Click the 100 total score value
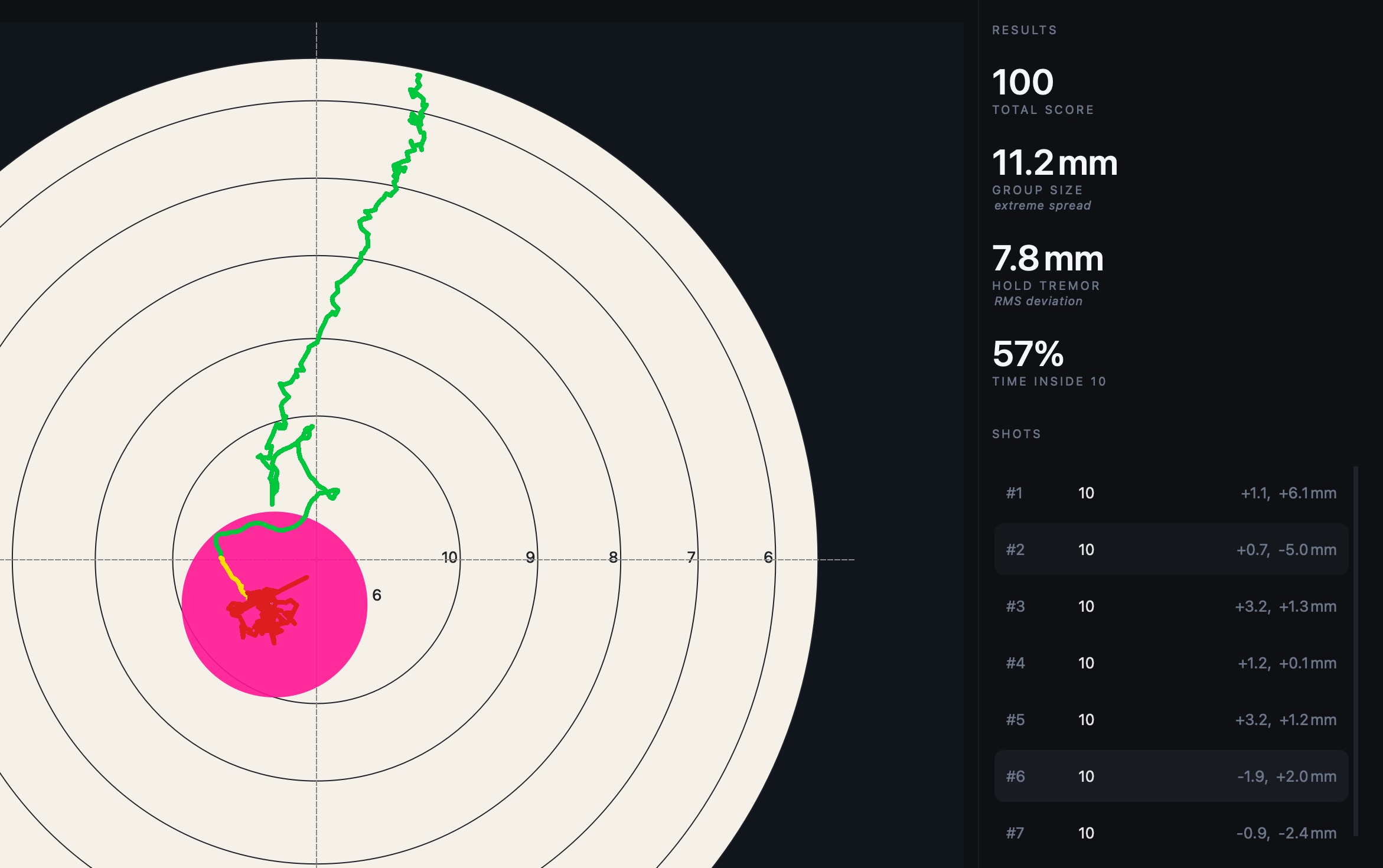The width and height of the screenshot is (1383, 868). (x=1023, y=82)
